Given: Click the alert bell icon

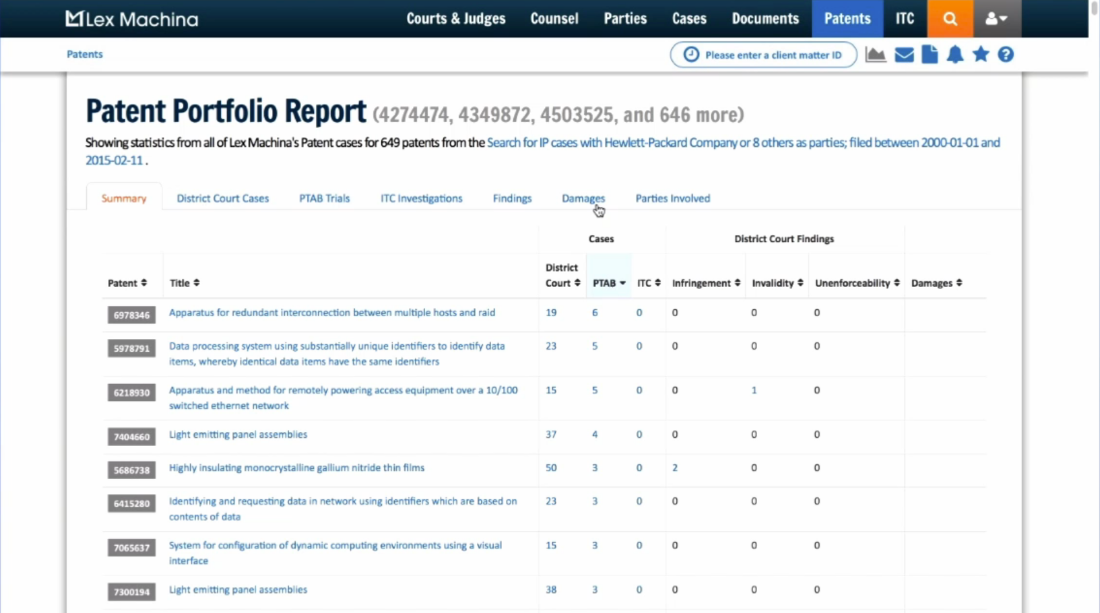Looking at the screenshot, I should [x=955, y=55].
